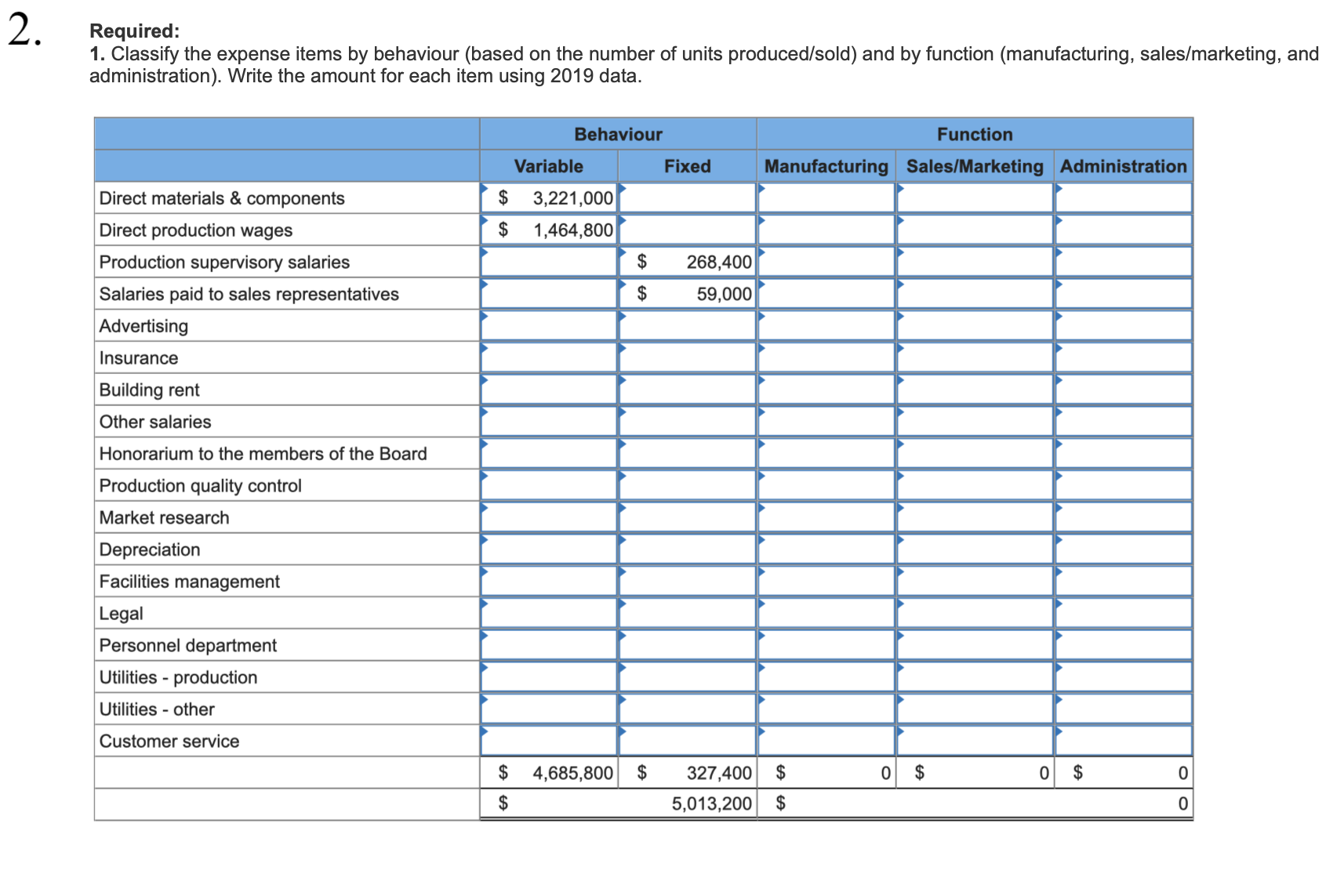This screenshot has height=896, width=1326.
Task: Select the Function column header
Action: 974,133
